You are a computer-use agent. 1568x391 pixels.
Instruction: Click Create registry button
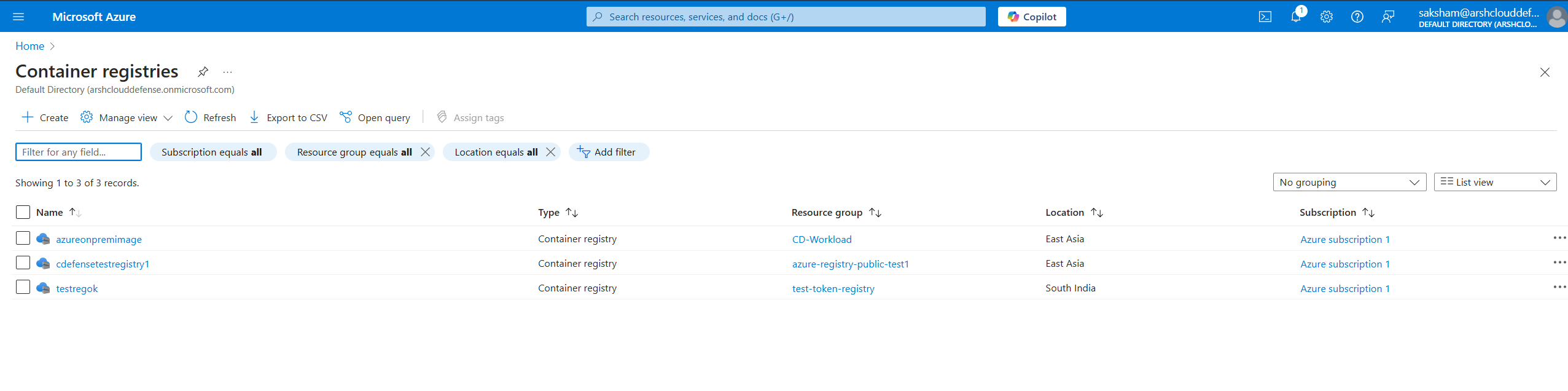pos(45,117)
